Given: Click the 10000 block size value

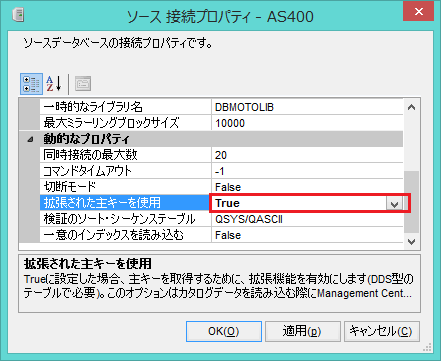Looking at the screenshot, I should click(307, 123).
